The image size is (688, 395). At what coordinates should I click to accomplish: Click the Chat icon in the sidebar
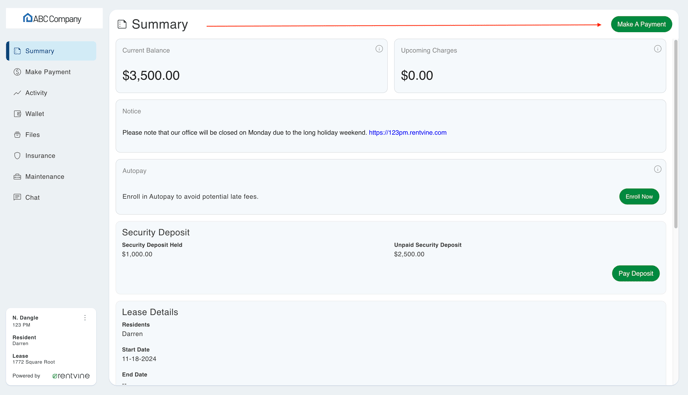coord(17,198)
